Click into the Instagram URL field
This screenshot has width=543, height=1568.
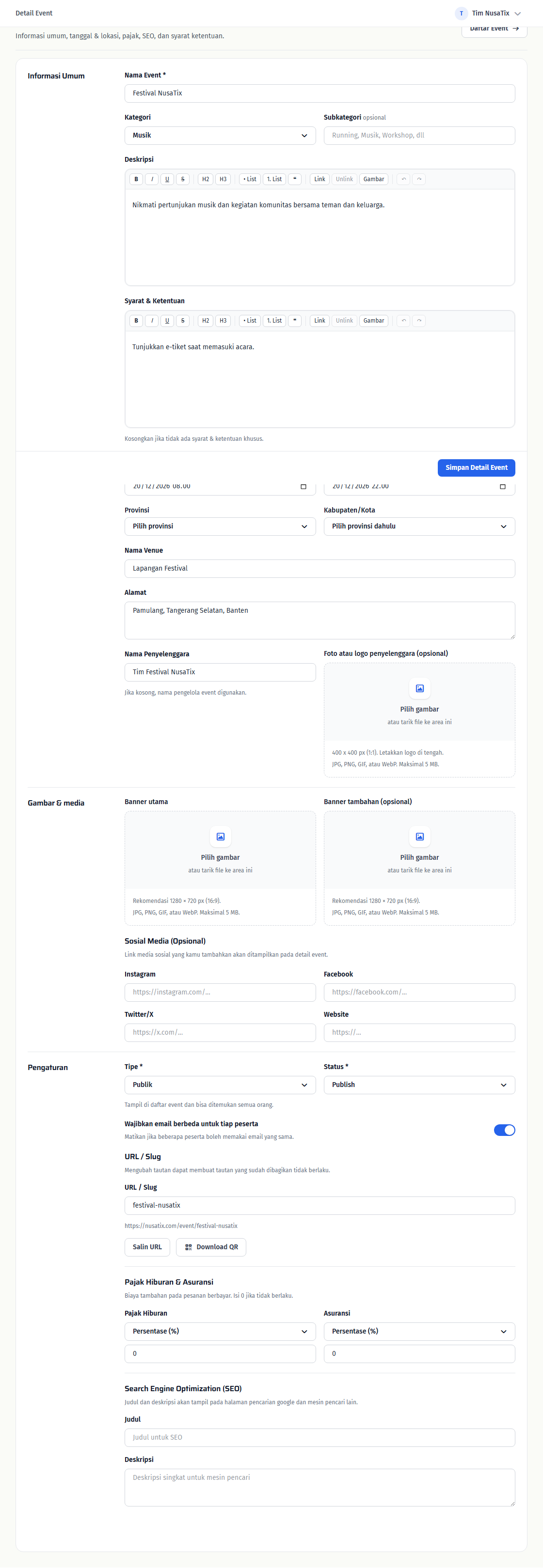tap(220, 993)
